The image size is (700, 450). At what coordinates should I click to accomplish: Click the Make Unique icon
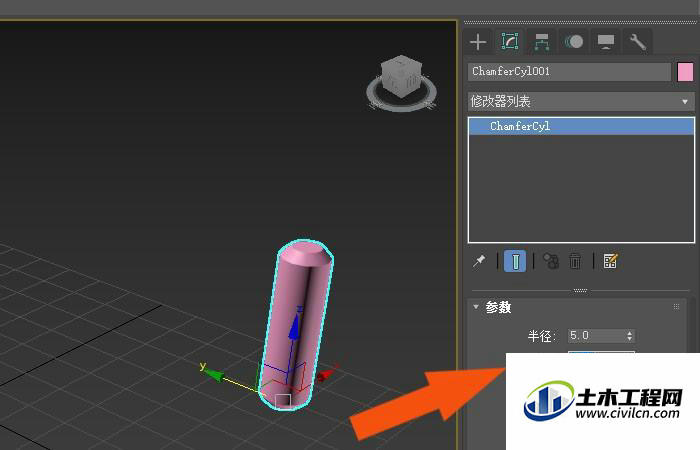tap(551, 261)
